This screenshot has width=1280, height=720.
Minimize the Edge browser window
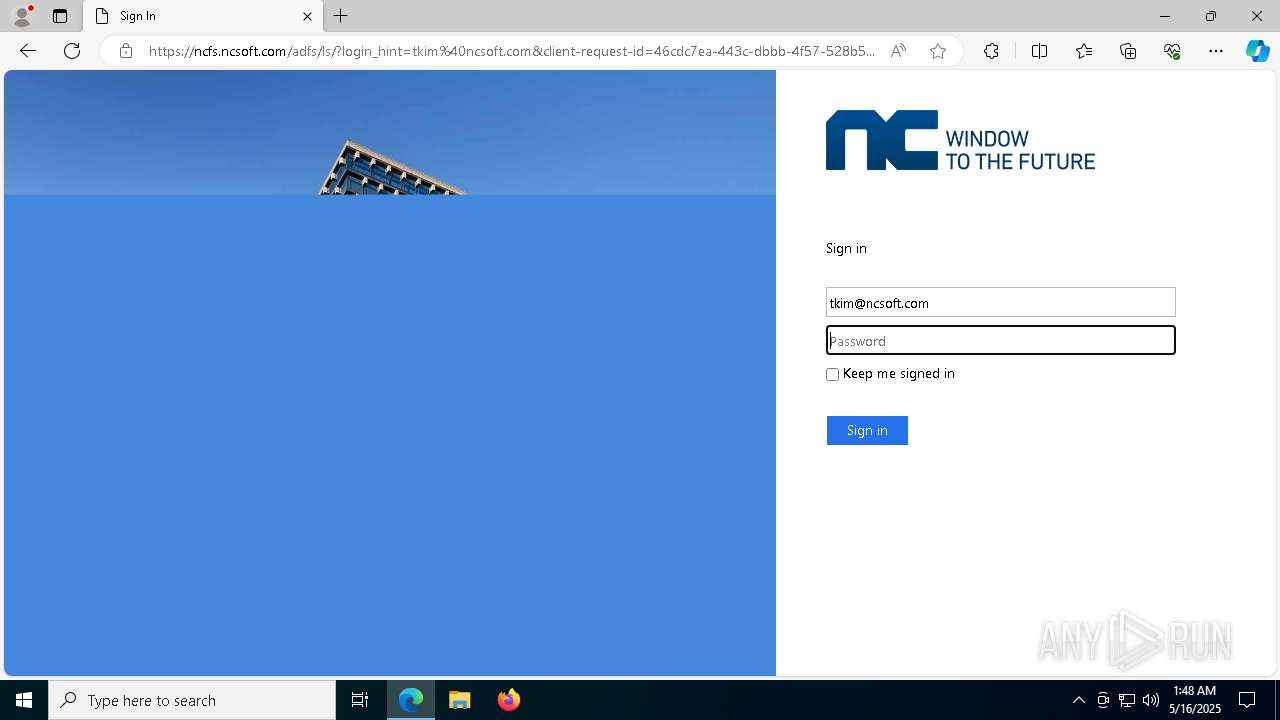pyautogui.click(x=1164, y=16)
